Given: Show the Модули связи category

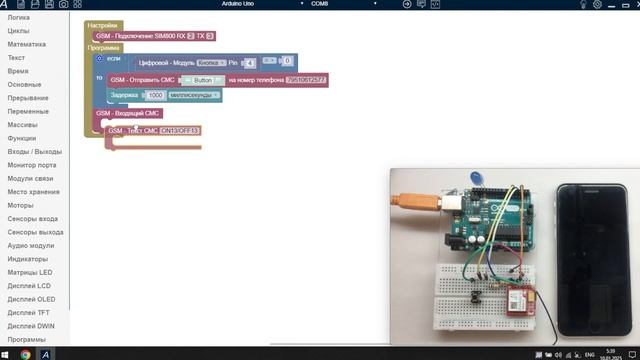Looking at the screenshot, I should pos(30,178).
